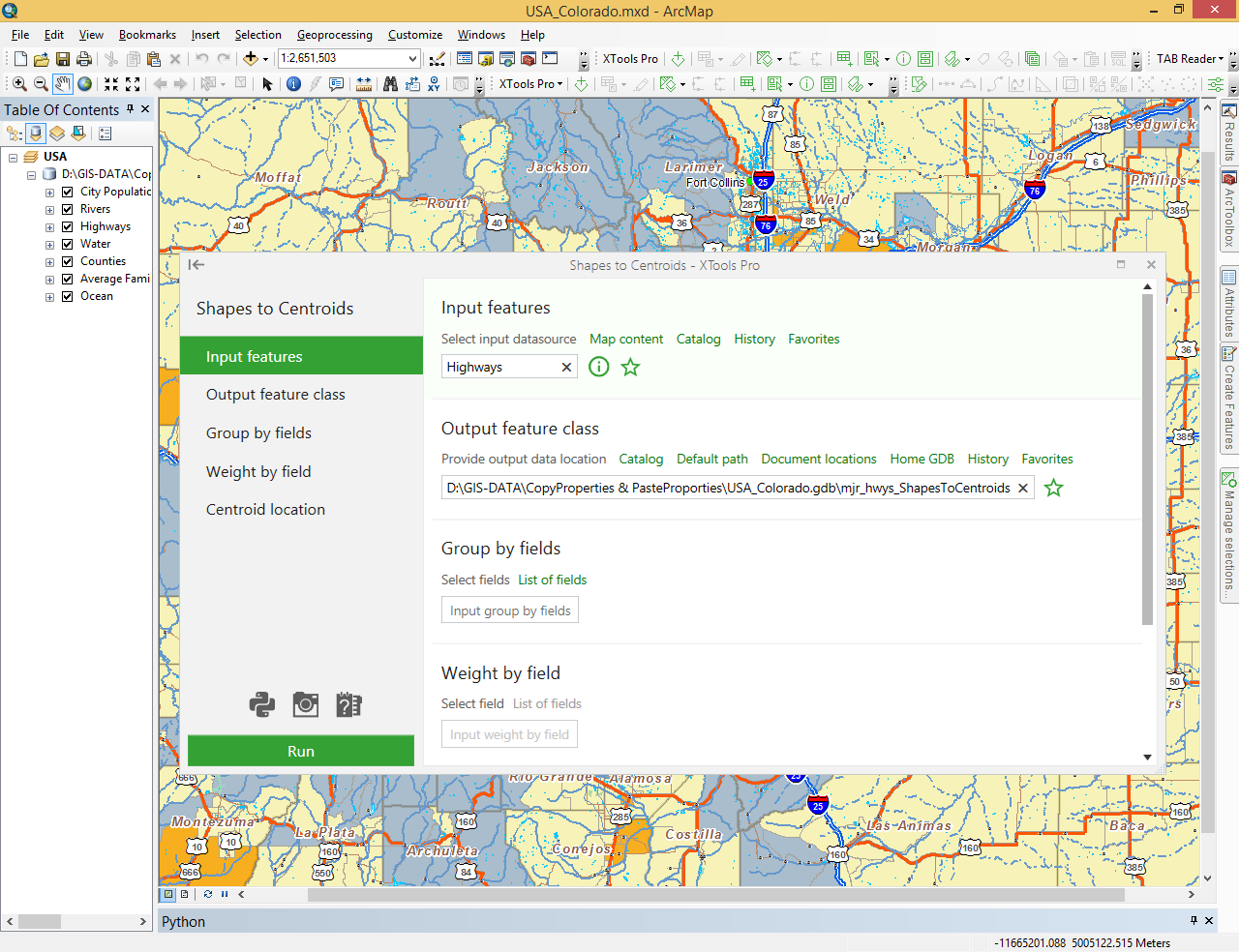Clear the Highways input with X
Image resolution: width=1239 pixels, height=952 pixels.
[x=566, y=367]
